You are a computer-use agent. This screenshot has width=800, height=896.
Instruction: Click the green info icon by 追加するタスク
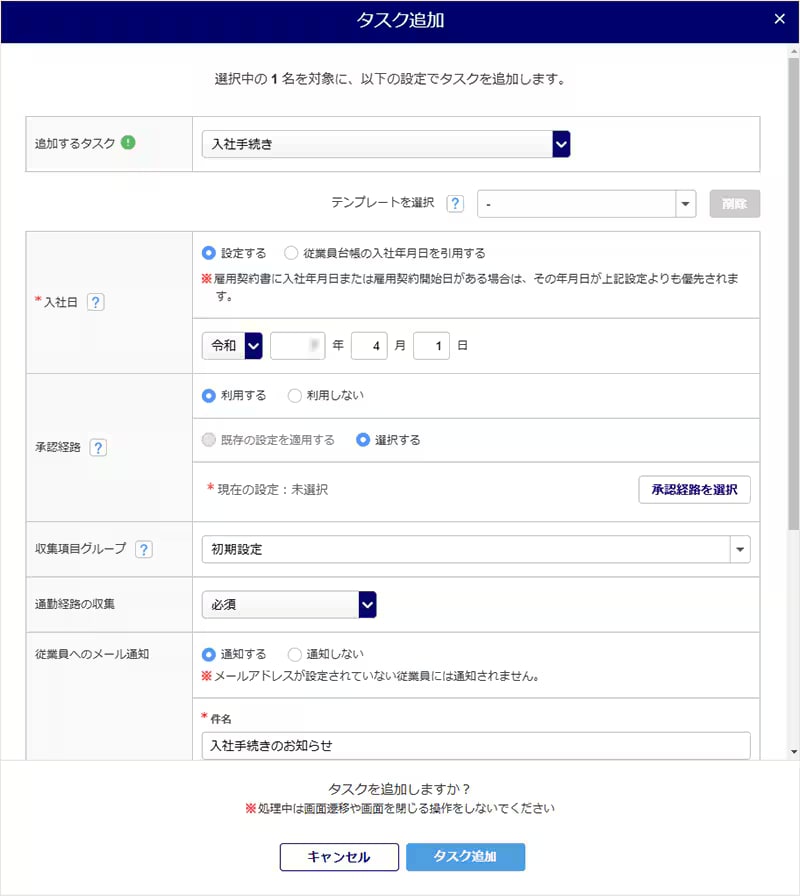(x=128, y=143)
